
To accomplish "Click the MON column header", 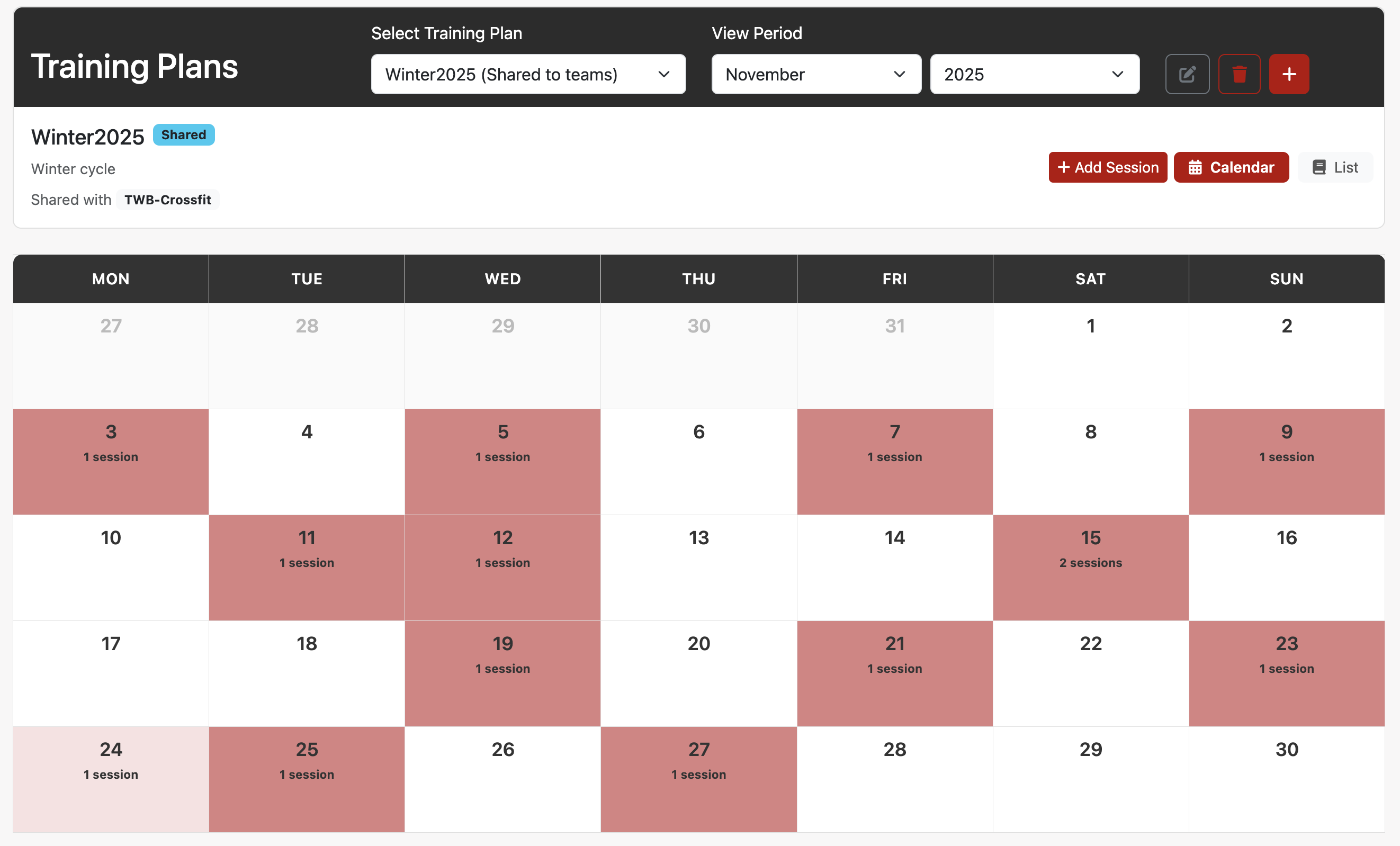I will coord(111,279).
